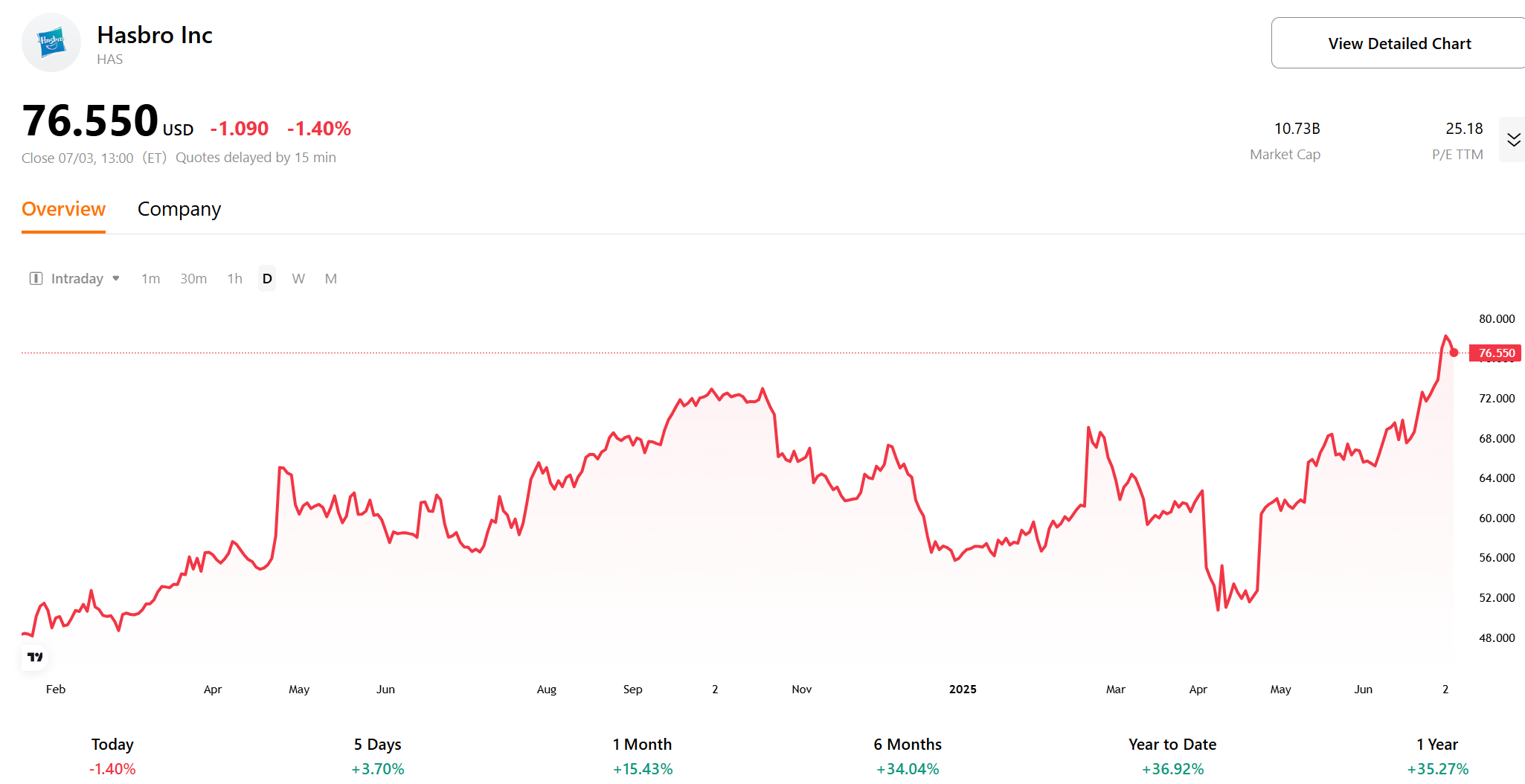
Task: Switch chart to Weekly with W
Action: [298, 278]
